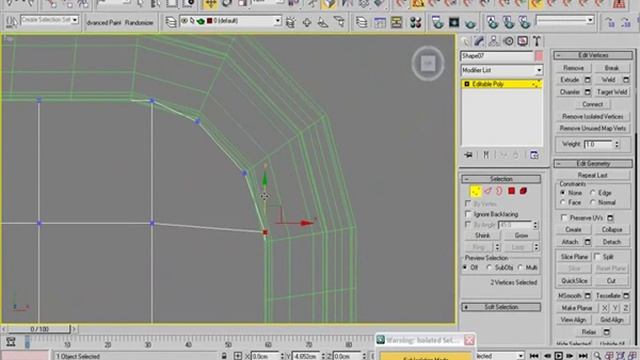Click the QuickSlice button
Viewport: 640px width, 360px height.
pos(574,281)
